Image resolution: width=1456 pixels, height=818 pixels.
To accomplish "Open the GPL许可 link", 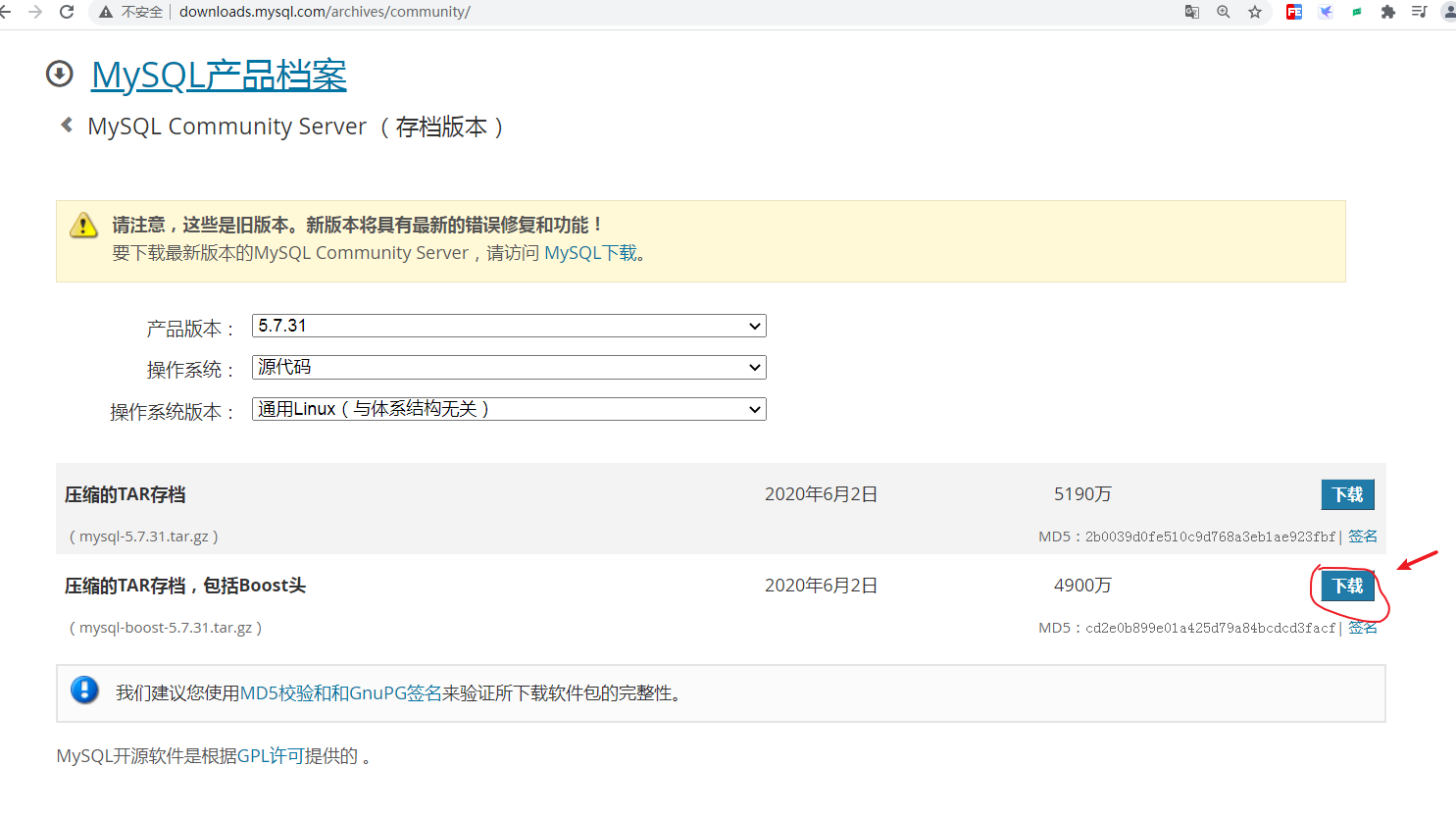I will pyautogui.click(x=270, y=756).
